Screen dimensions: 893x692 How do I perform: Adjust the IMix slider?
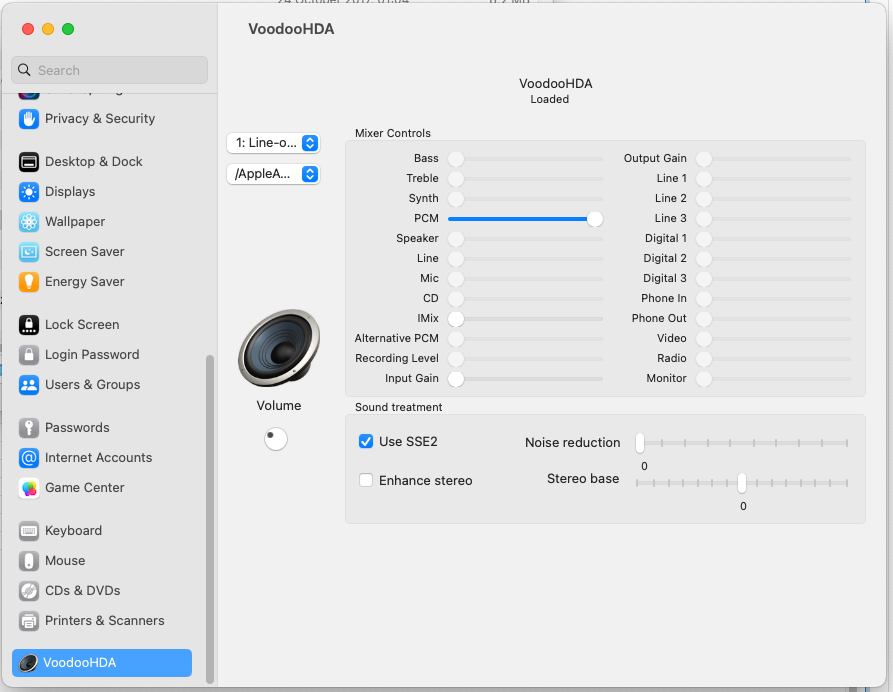pyautogui.click(x=525, y=319)
